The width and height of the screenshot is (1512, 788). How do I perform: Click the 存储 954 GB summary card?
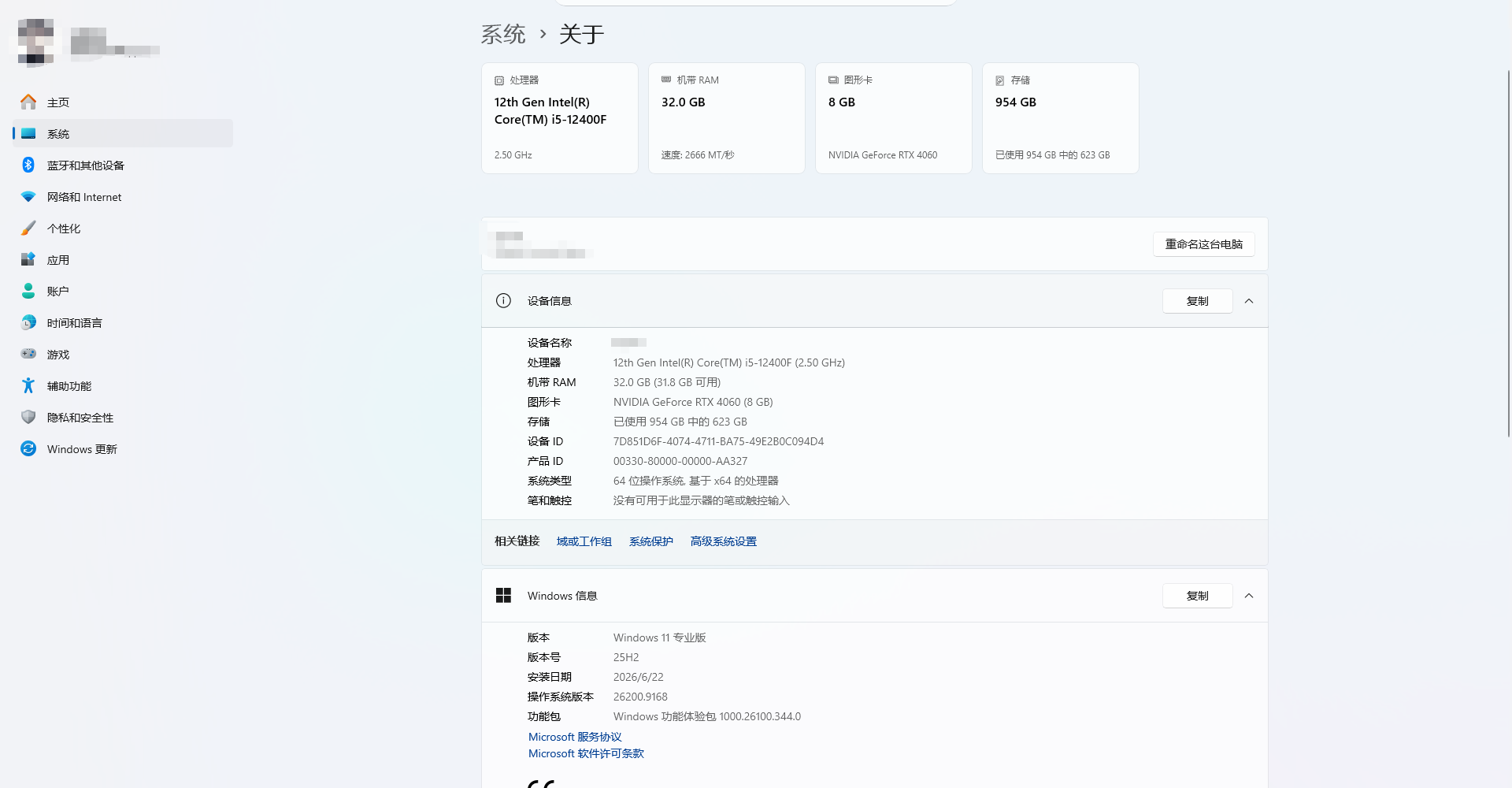click(1061, 118)
